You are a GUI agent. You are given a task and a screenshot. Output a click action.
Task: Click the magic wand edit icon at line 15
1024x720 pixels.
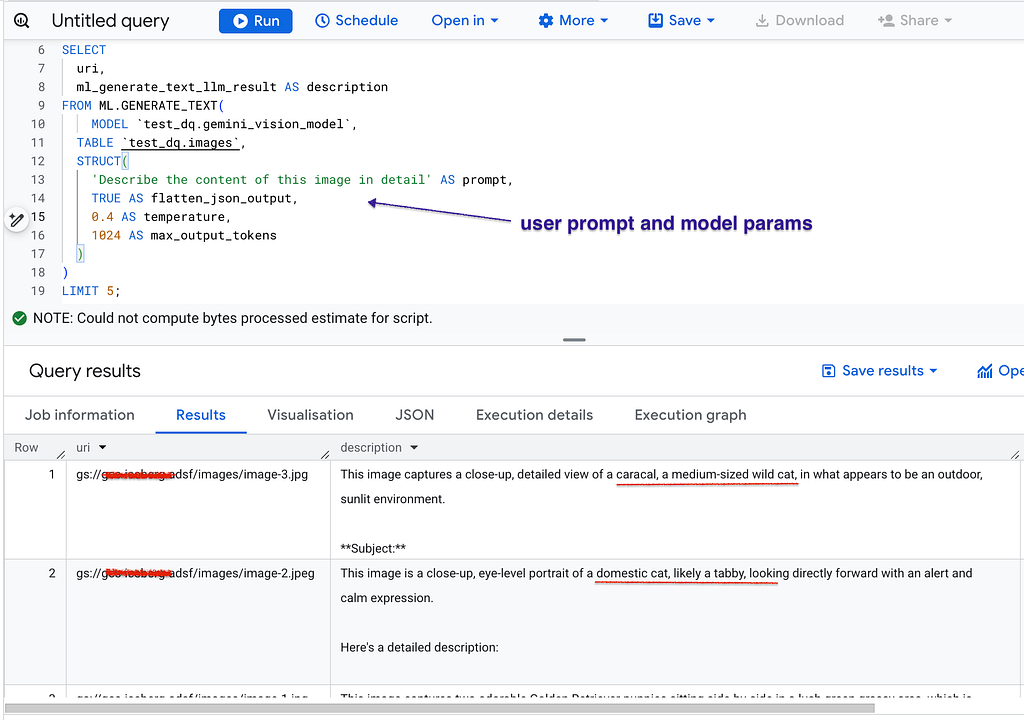click(17, 220)
